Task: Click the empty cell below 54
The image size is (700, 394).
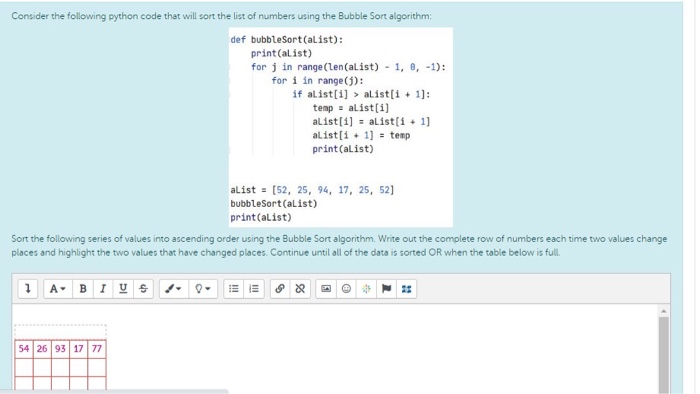Action: pos(24,367)
